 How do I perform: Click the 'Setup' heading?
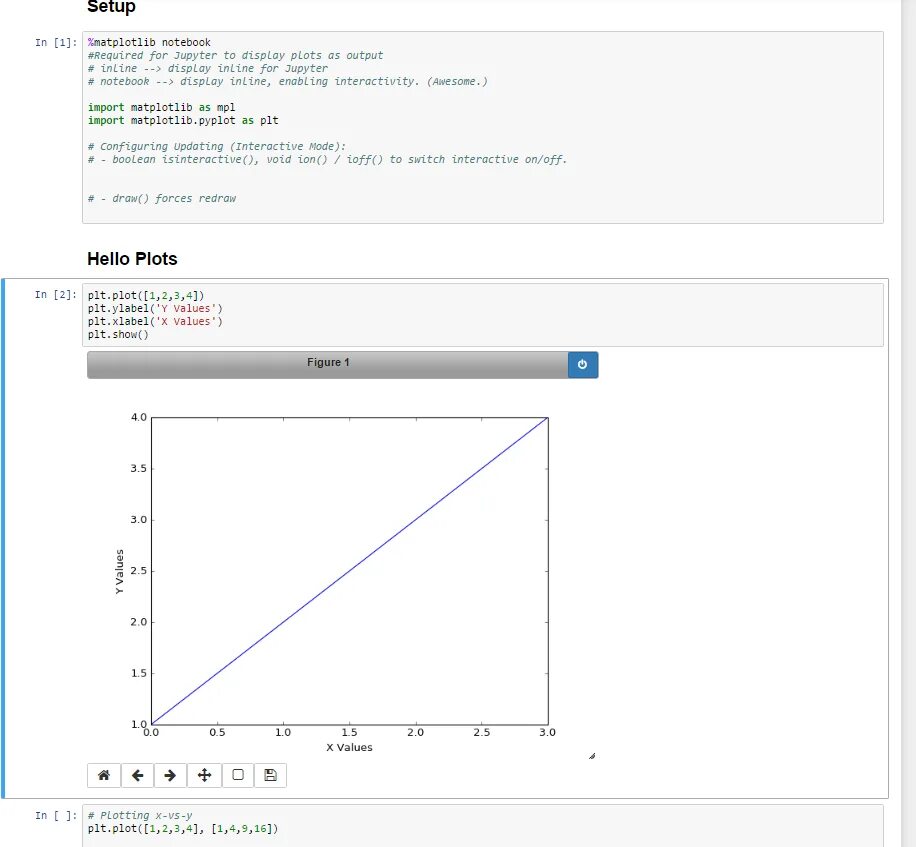111,7
